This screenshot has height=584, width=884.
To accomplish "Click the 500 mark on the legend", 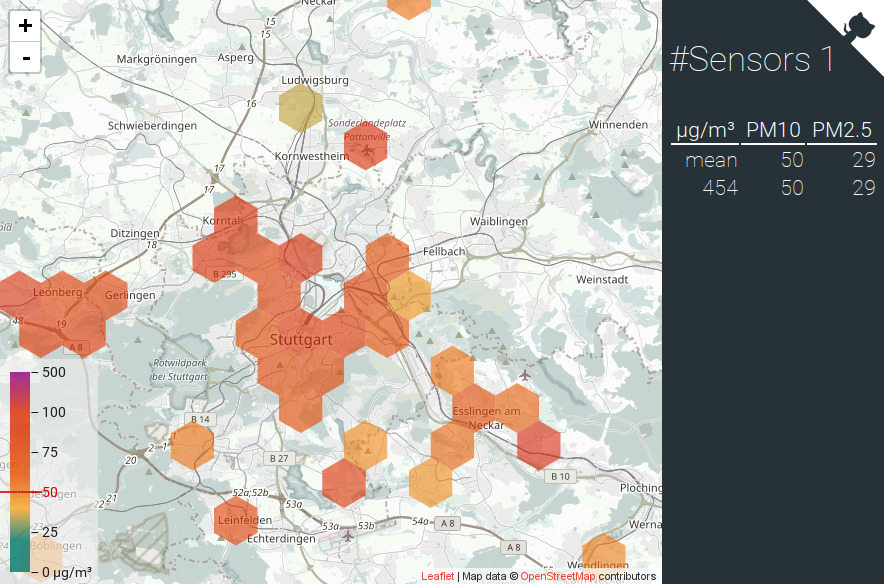I will [53, 372].
